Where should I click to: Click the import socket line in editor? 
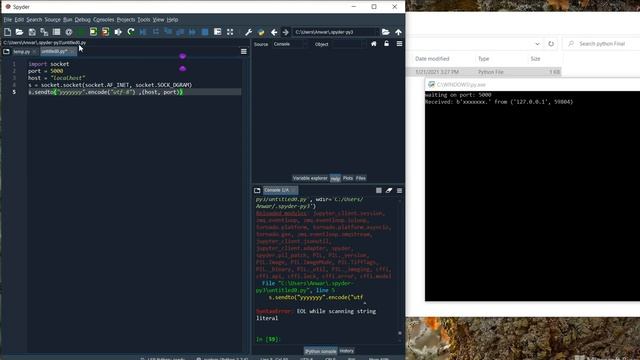tap(49, 64)
